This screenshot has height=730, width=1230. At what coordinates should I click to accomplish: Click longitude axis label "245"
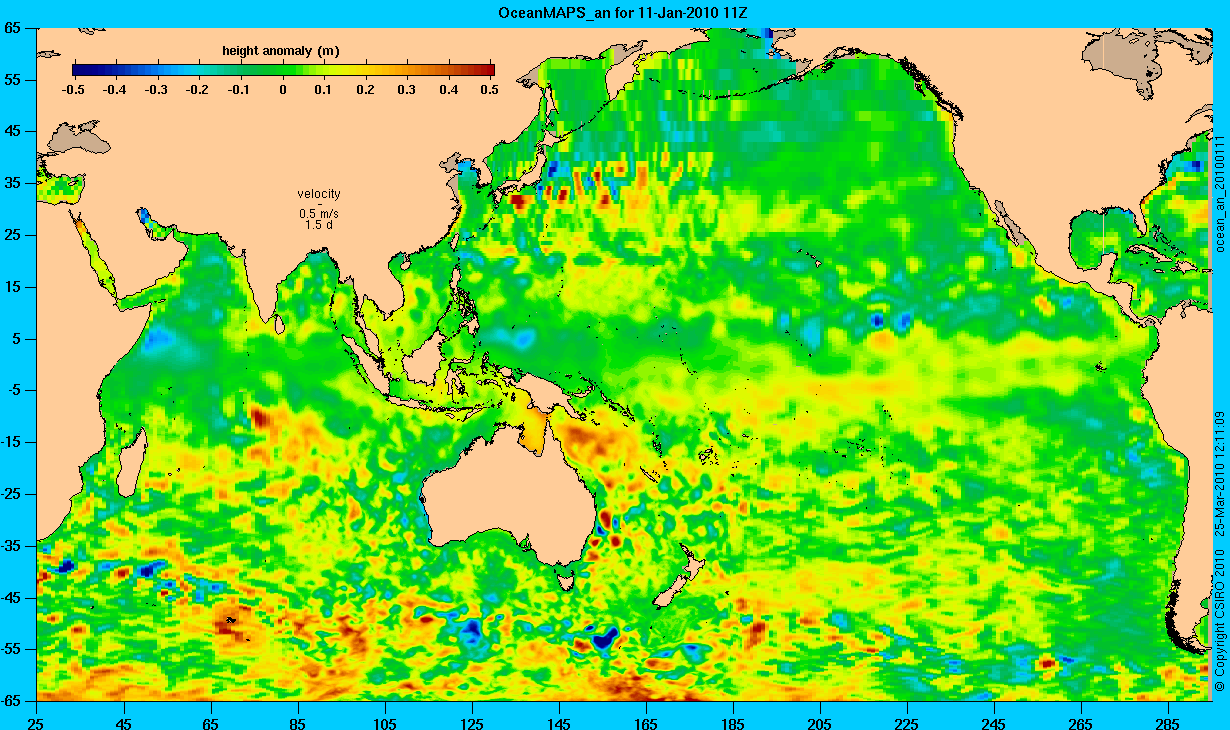point(994,722)
